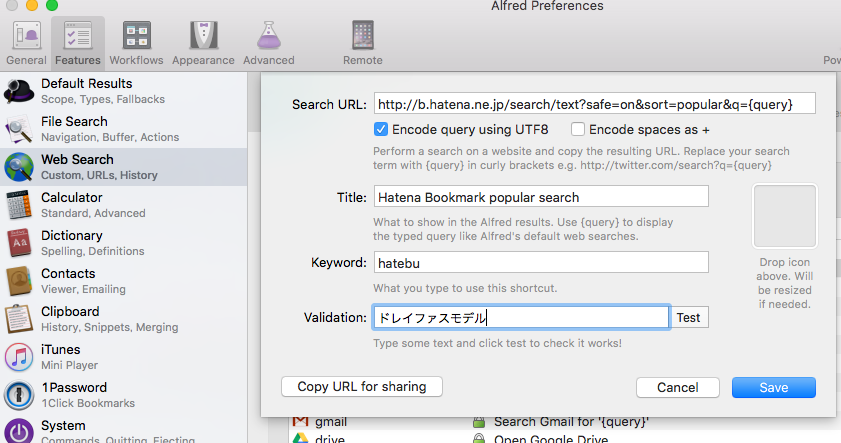Select File Search feature row

(x=123, y=129)
